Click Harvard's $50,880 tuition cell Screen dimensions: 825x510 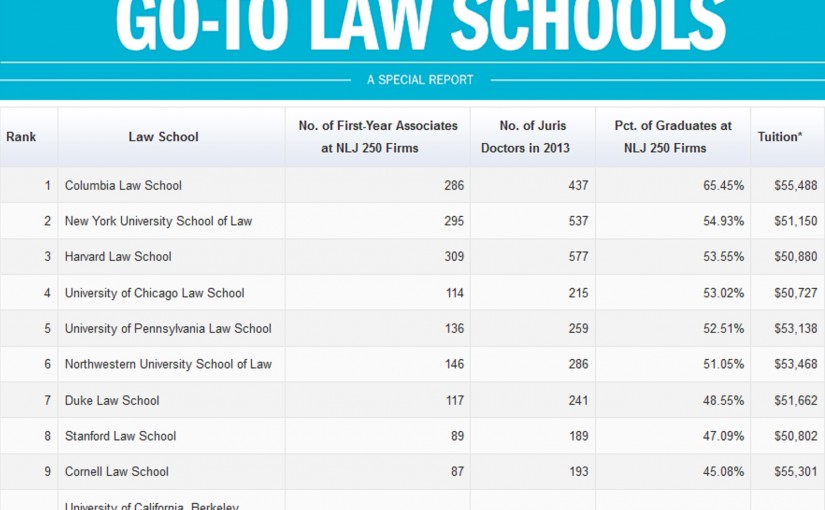(x=795, y=257)
